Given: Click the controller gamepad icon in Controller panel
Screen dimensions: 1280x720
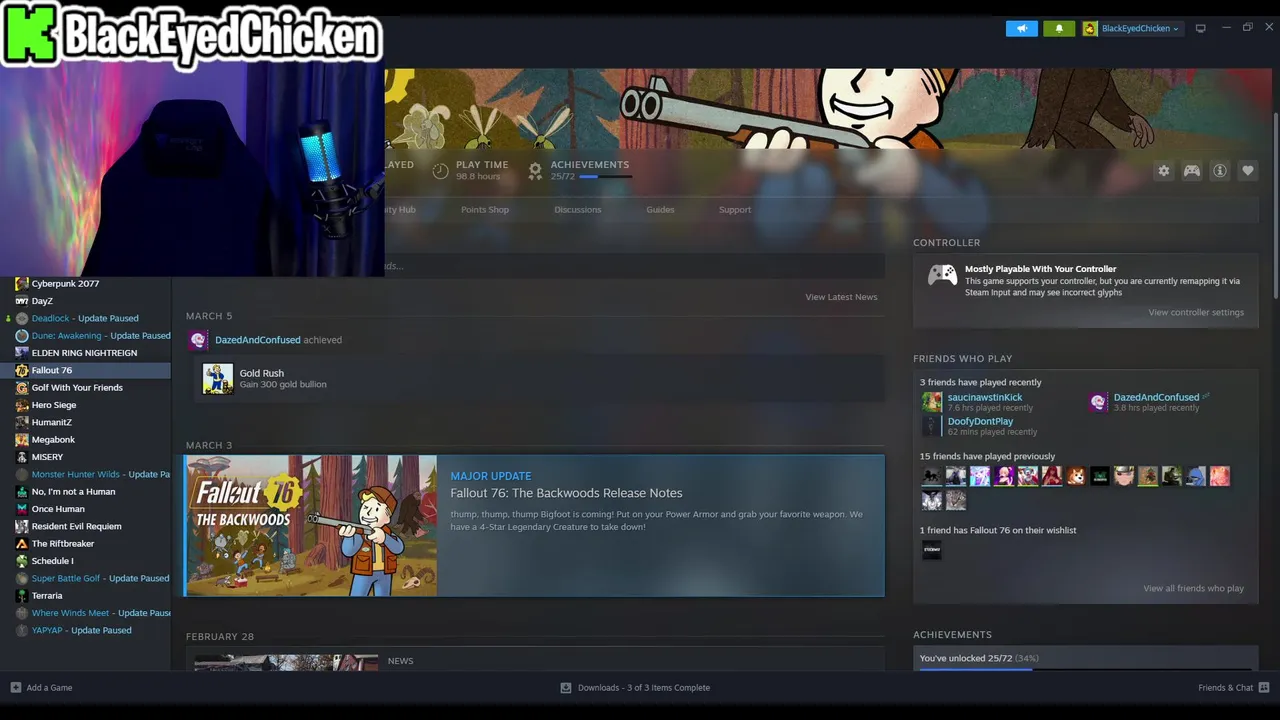Looking at the screenshot, I should pos(942,276).
